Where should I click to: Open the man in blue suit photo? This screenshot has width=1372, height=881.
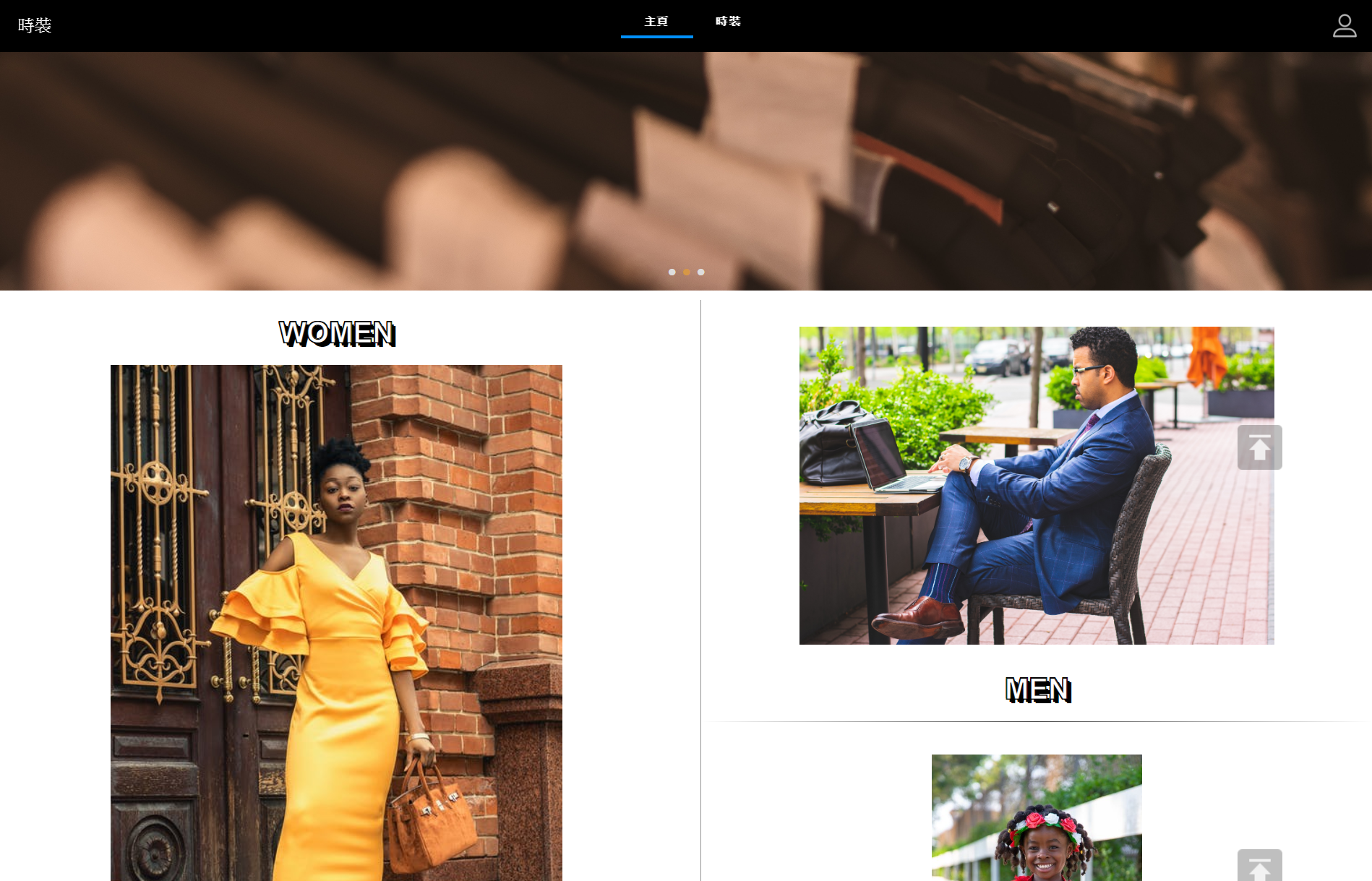(1036, 485)
